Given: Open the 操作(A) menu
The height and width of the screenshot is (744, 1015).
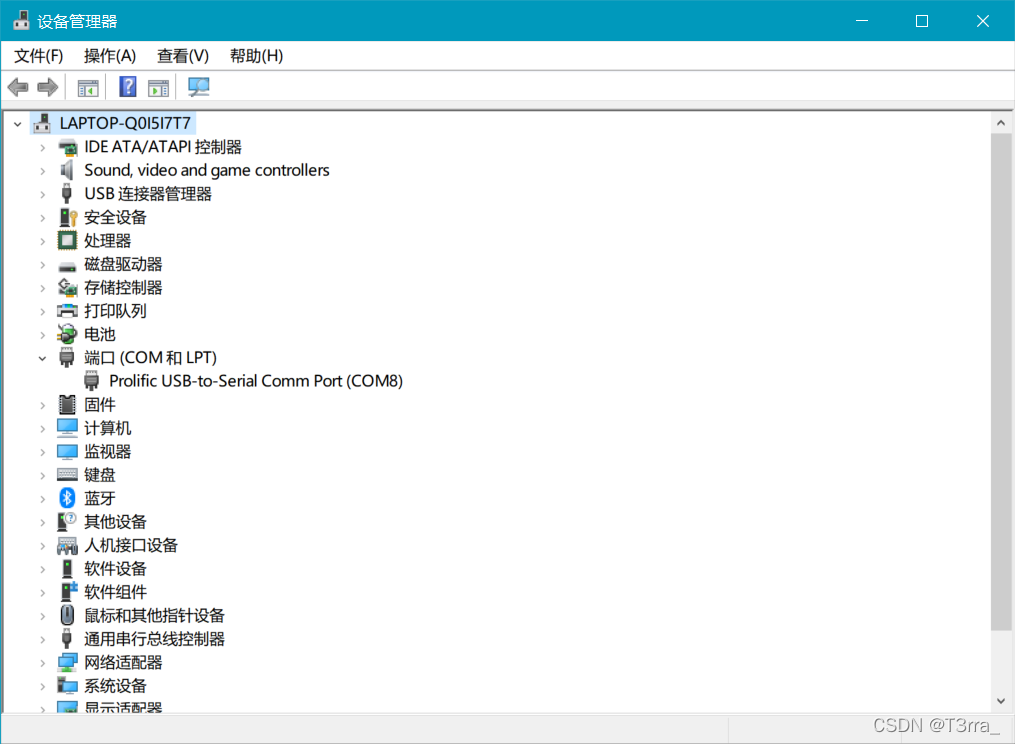Looking at the screenshot, I should coord(110,56).
